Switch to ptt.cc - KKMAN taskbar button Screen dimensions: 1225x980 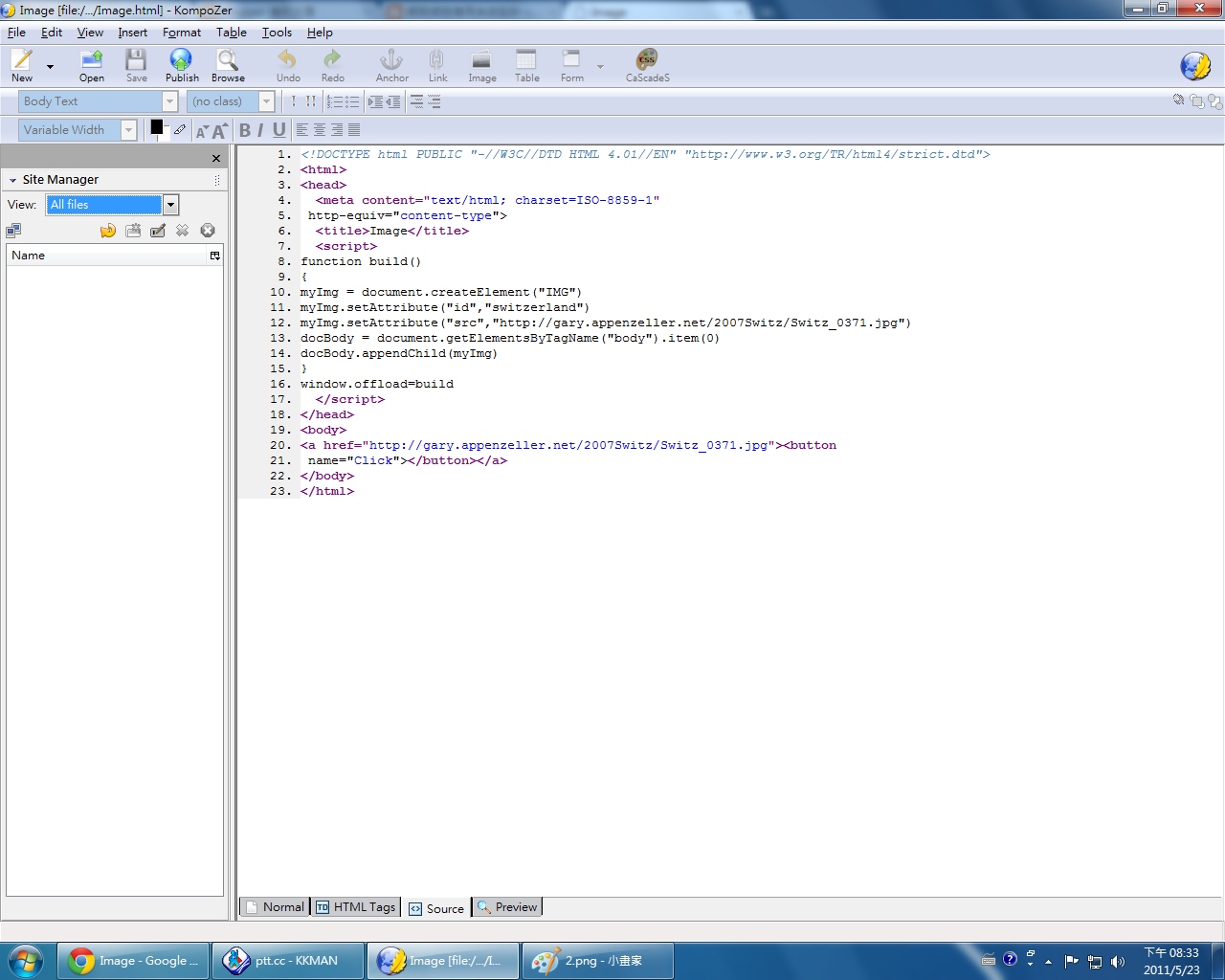[288, 961]
